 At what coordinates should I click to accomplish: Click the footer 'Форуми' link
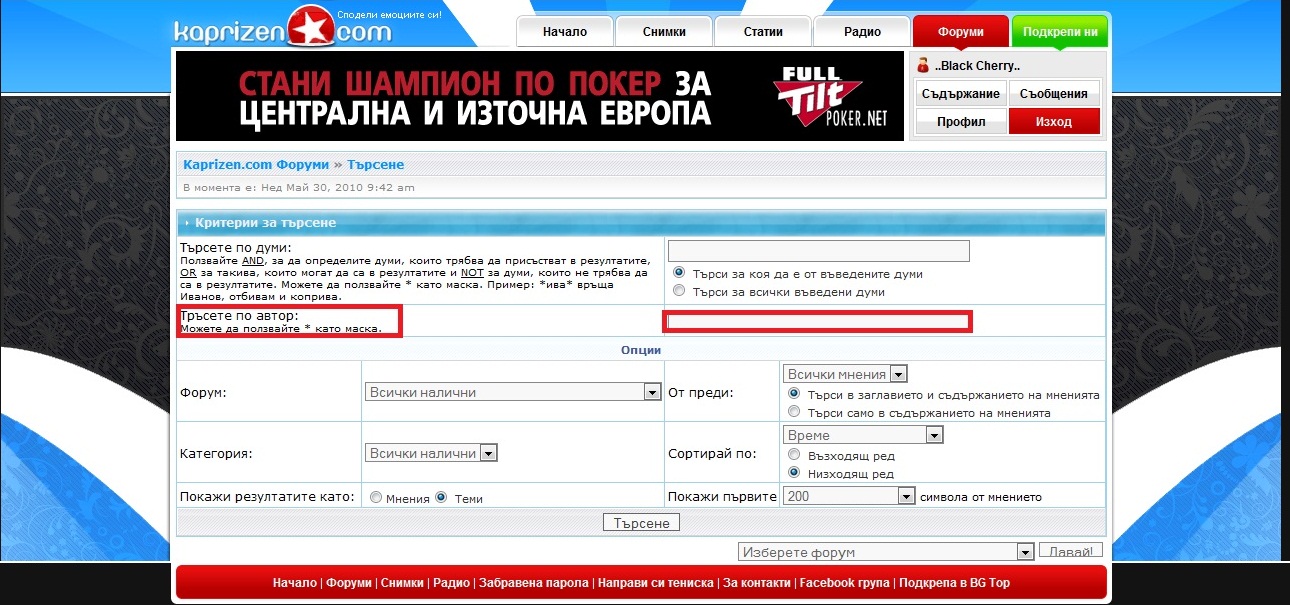pyautogui.click(x=349, y=582)
